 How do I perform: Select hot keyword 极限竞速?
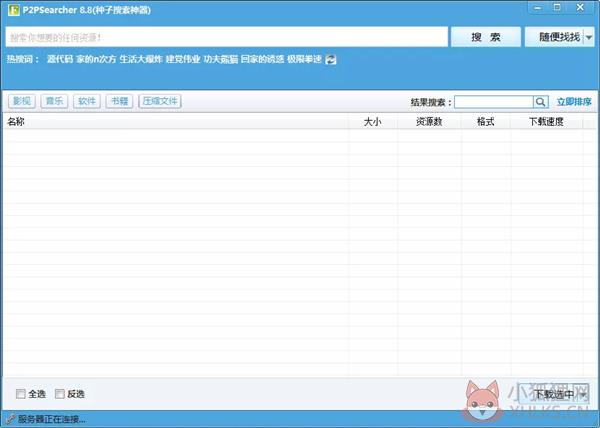pos(304,59)
